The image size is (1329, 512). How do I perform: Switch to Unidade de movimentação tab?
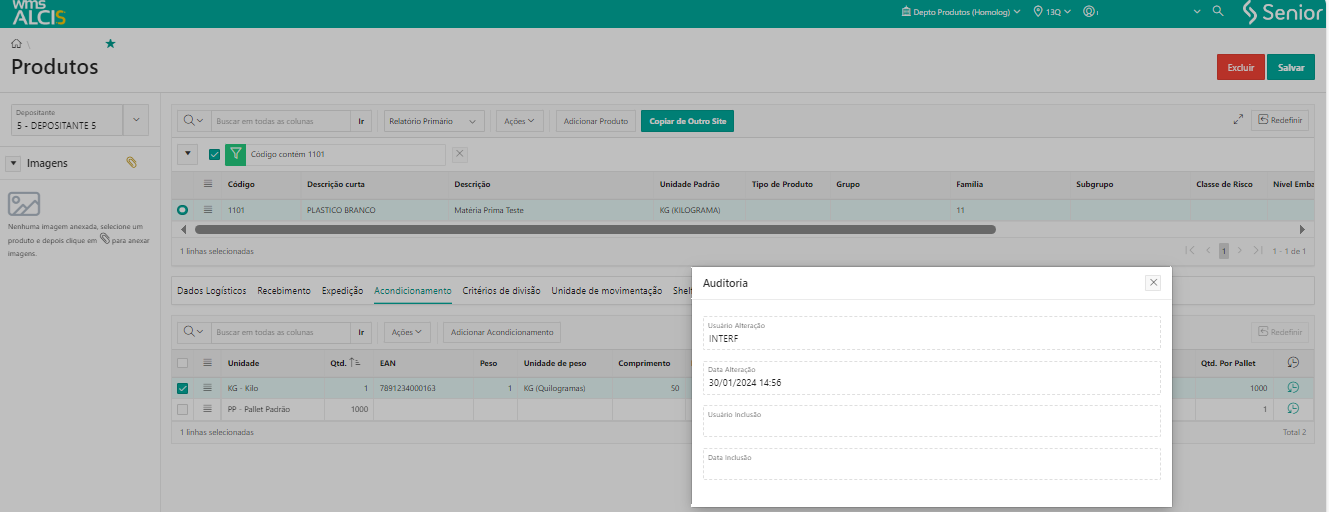click(607, 291)
